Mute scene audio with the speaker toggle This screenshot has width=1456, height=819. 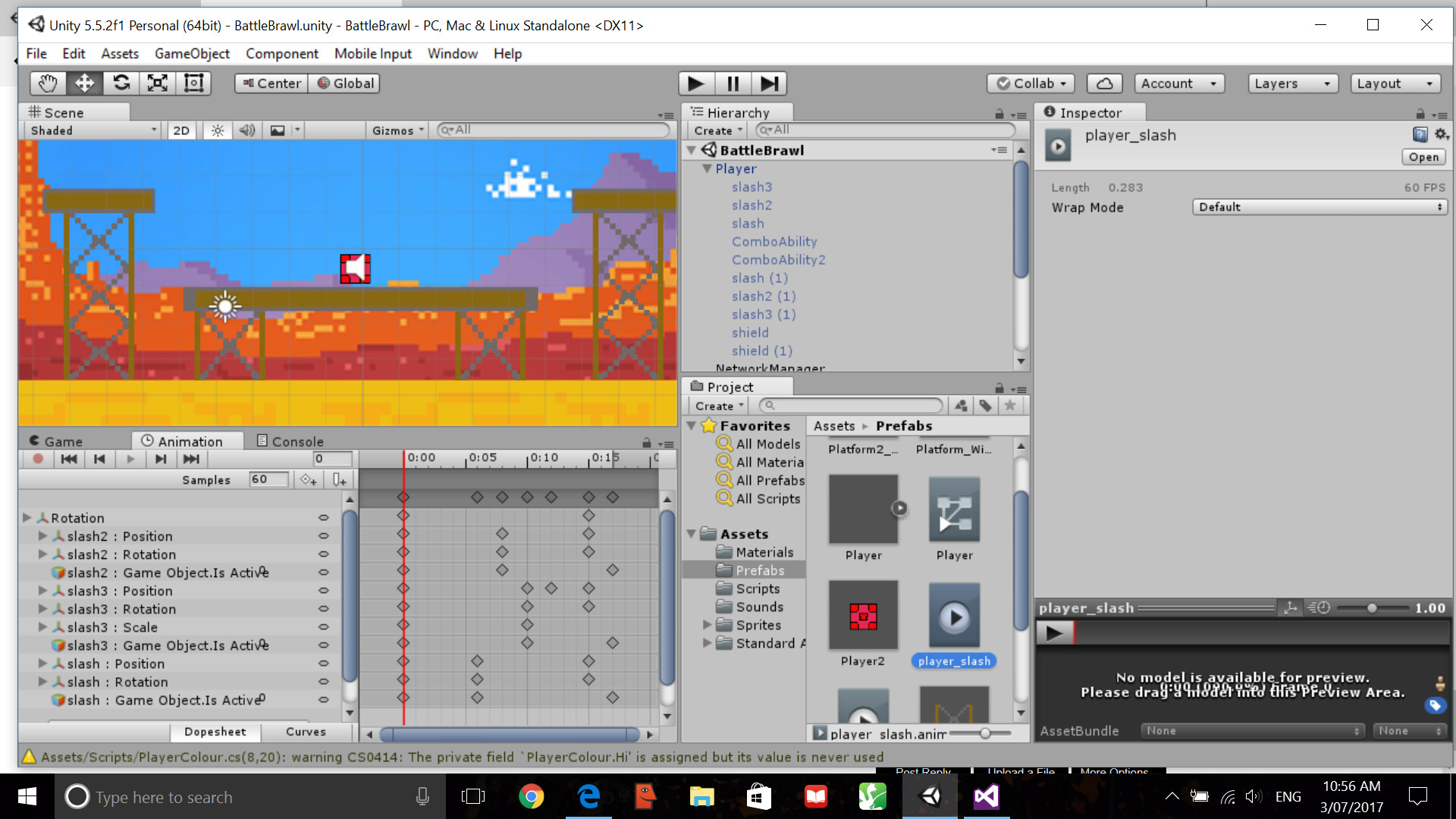[246, 130]
